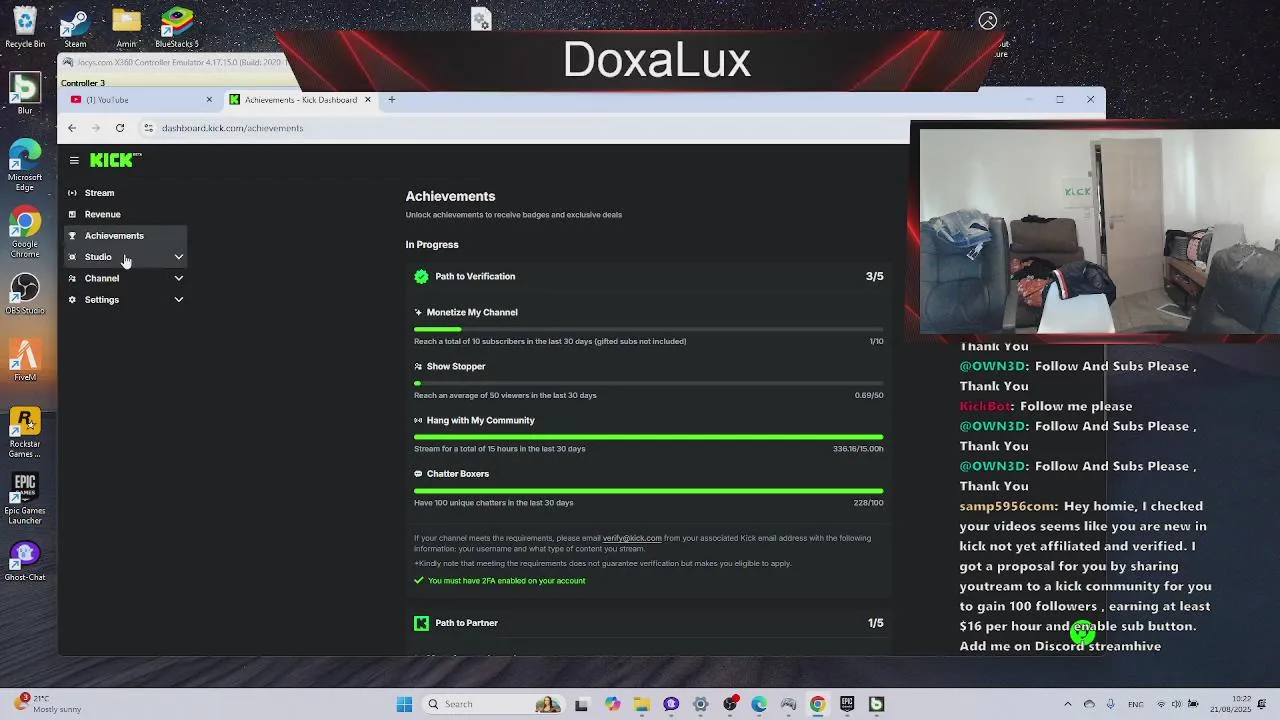
Task: Click 'You must have 2FA enabled on your account'
Action: tap(506, 581)
